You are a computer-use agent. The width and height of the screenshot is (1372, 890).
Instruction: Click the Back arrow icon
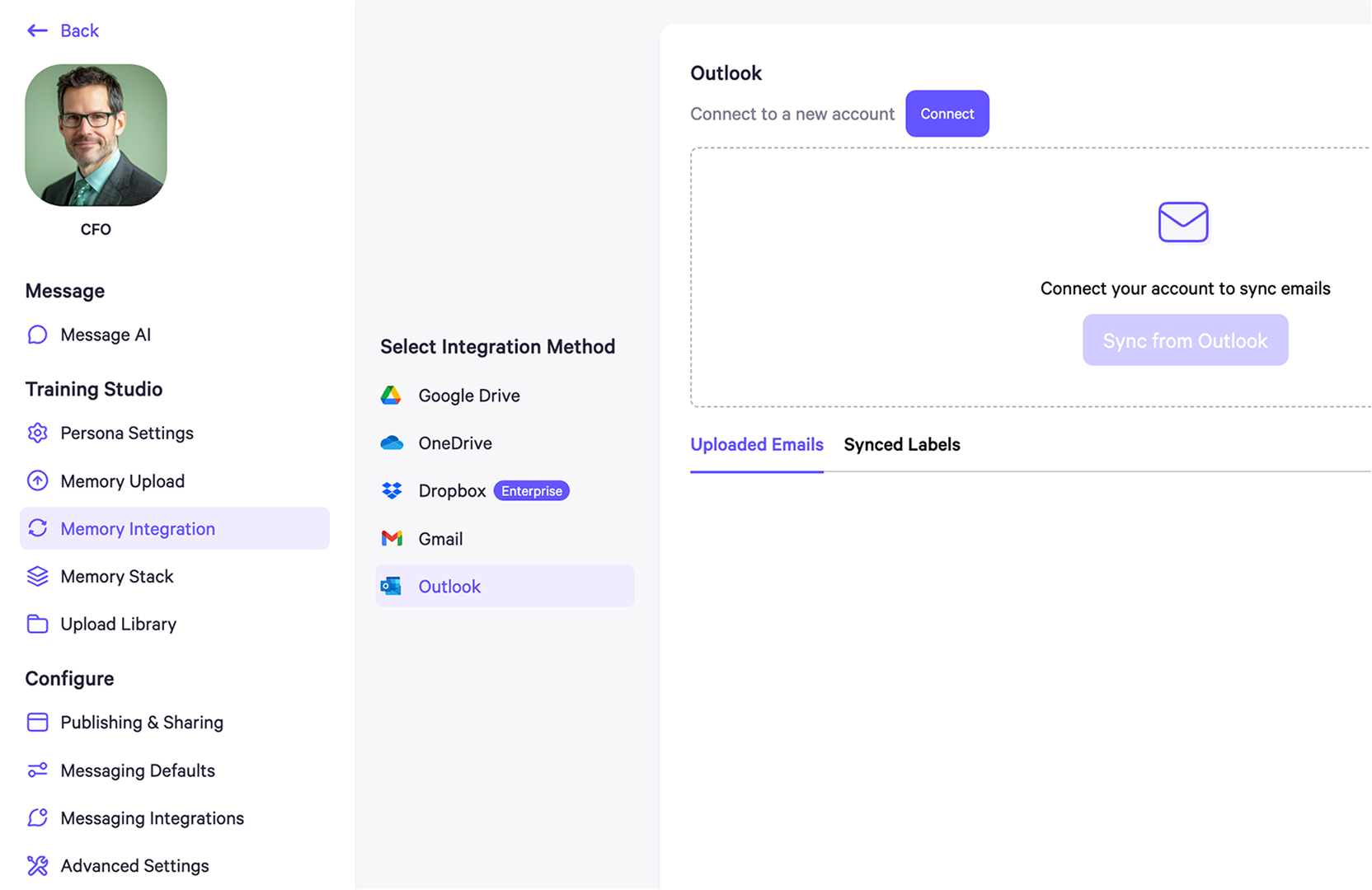pyautogui.click(x=37, y=31)
